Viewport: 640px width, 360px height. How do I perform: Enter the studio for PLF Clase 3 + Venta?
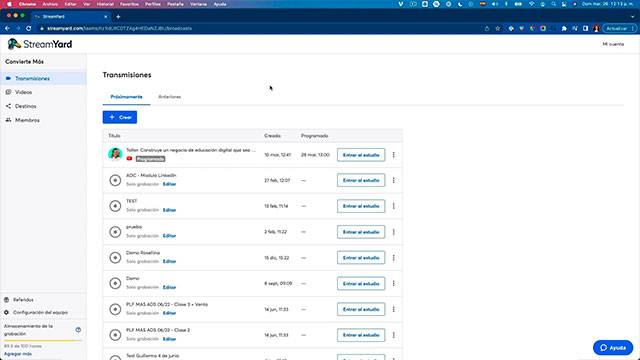(361, 309)
